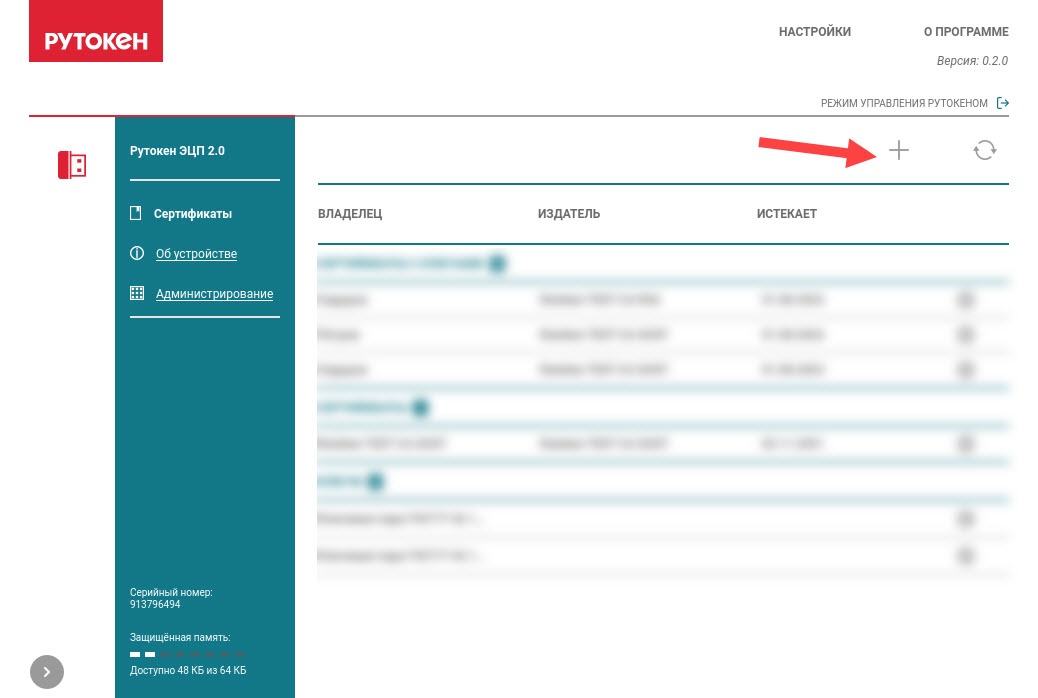Expand sidebar with round chevron button
The width and height of the screenshot is (1038, 698).
47,672
